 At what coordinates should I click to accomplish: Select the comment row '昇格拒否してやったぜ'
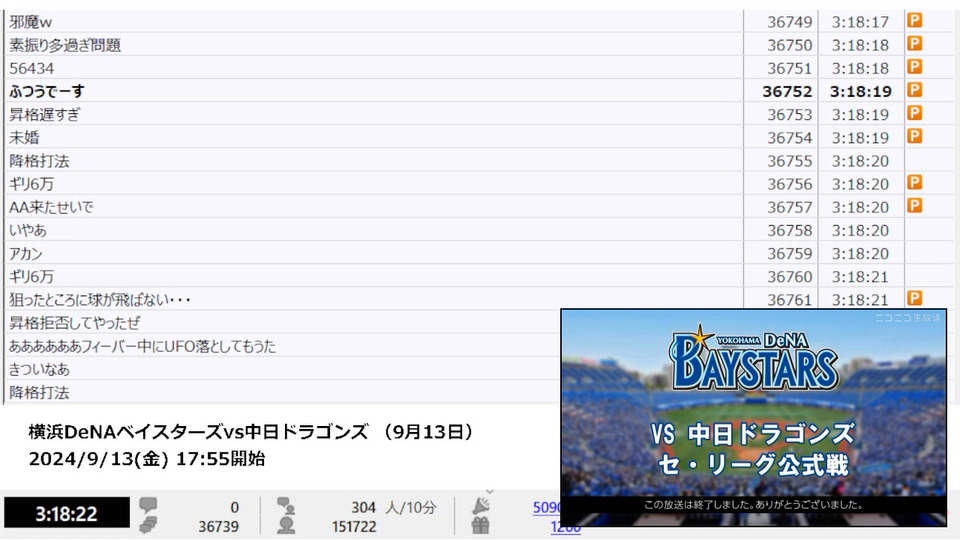coord(282,323)
